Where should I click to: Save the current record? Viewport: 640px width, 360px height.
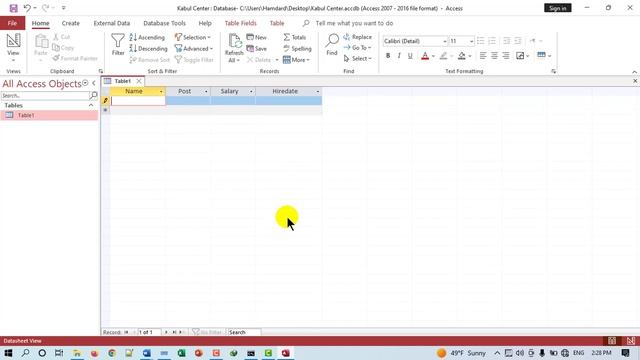[x=257, y=49]
